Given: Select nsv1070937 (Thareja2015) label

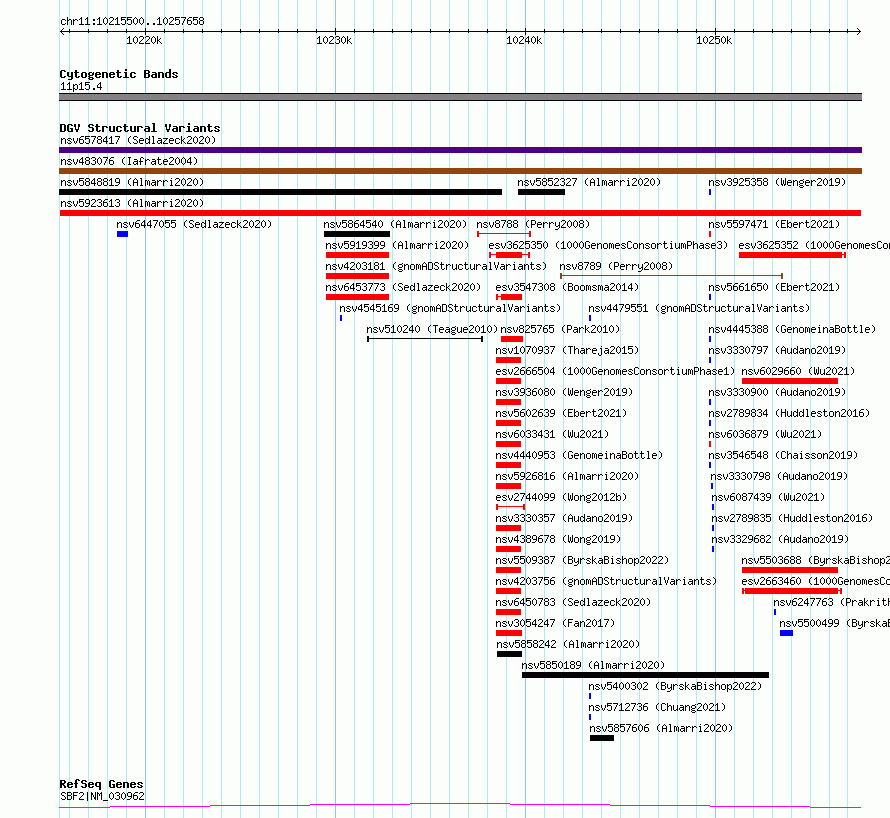Looking at the screenshot, I should click(x=566, y=350).
